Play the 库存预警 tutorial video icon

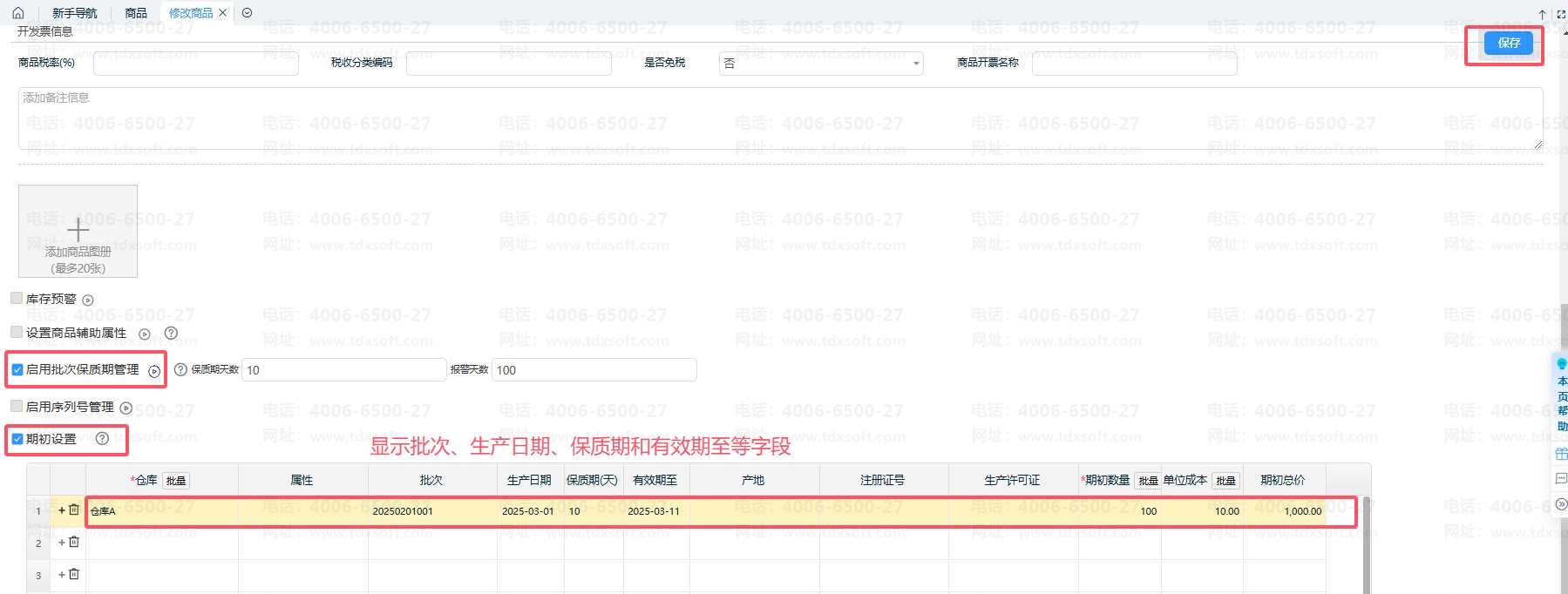point(88,300)
